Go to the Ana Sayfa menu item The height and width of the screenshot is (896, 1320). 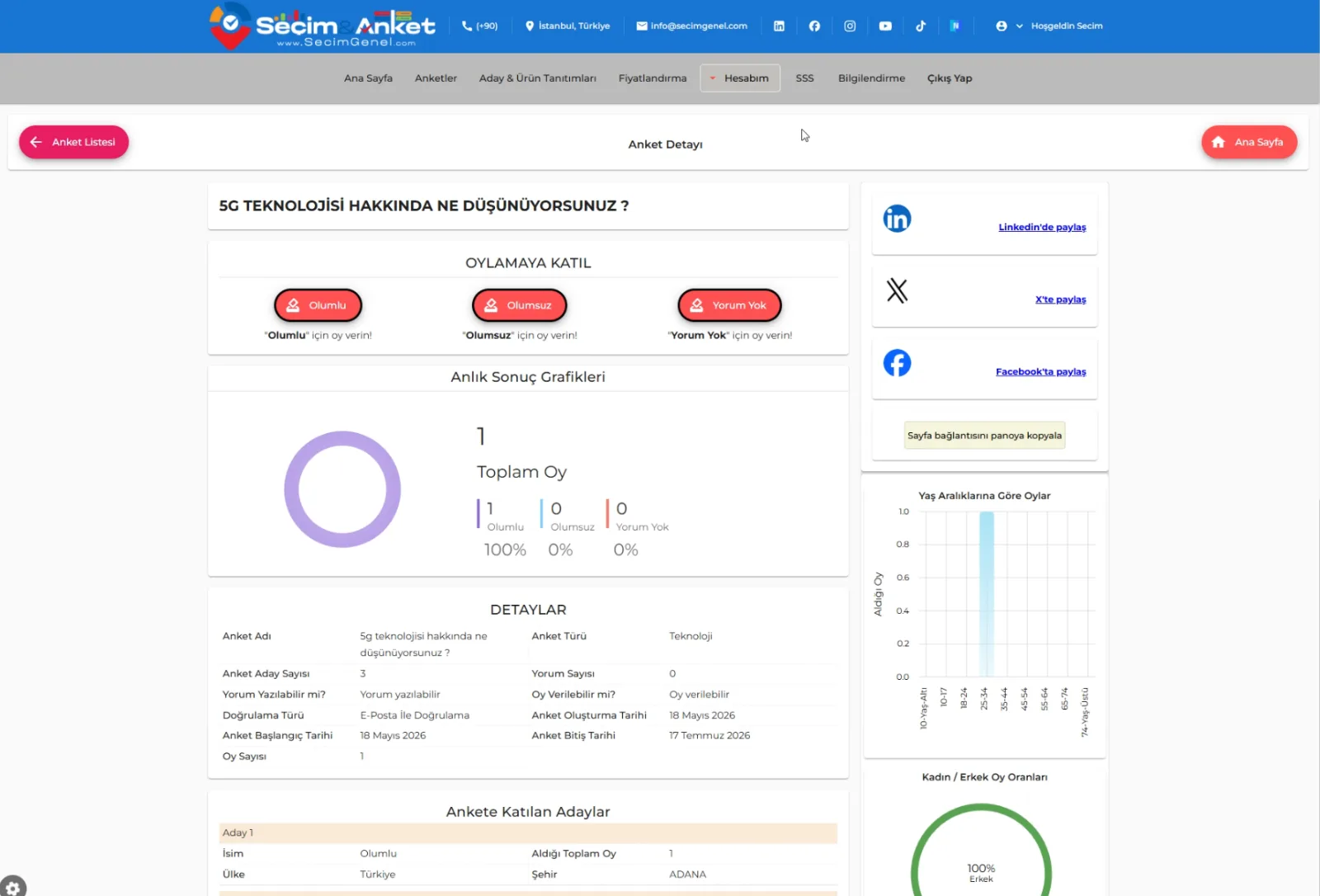pyautogui.click(x=368, y=78)
